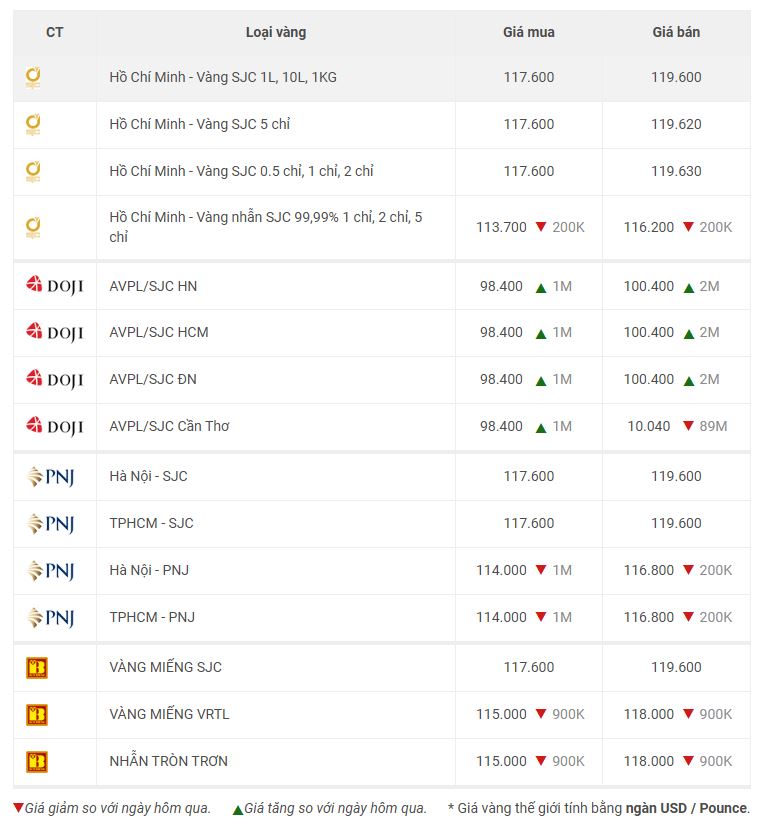Click green up arrow in AVPL/SJC HN buy price

(541, 288)
